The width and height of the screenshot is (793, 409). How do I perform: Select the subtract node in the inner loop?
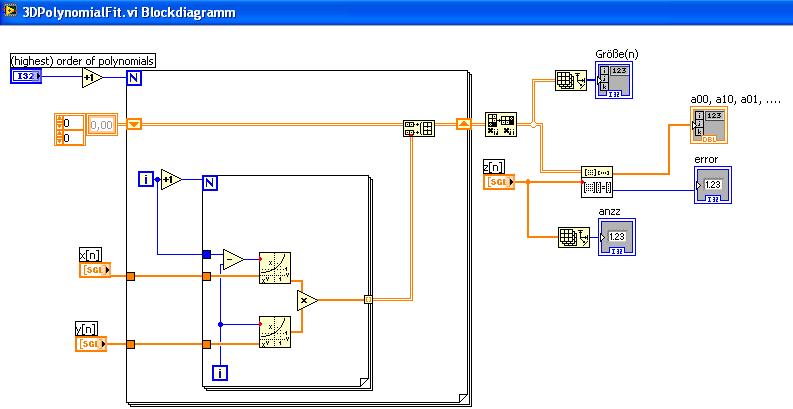[233, 259]
